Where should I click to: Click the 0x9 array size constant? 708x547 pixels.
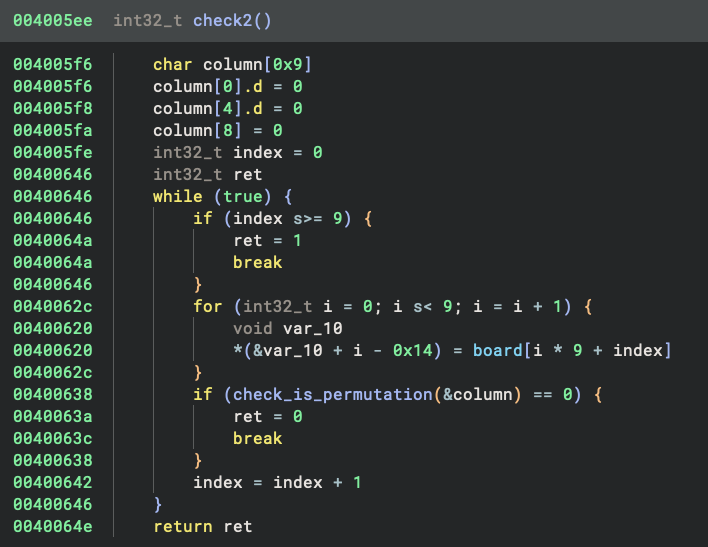[288, 65]
